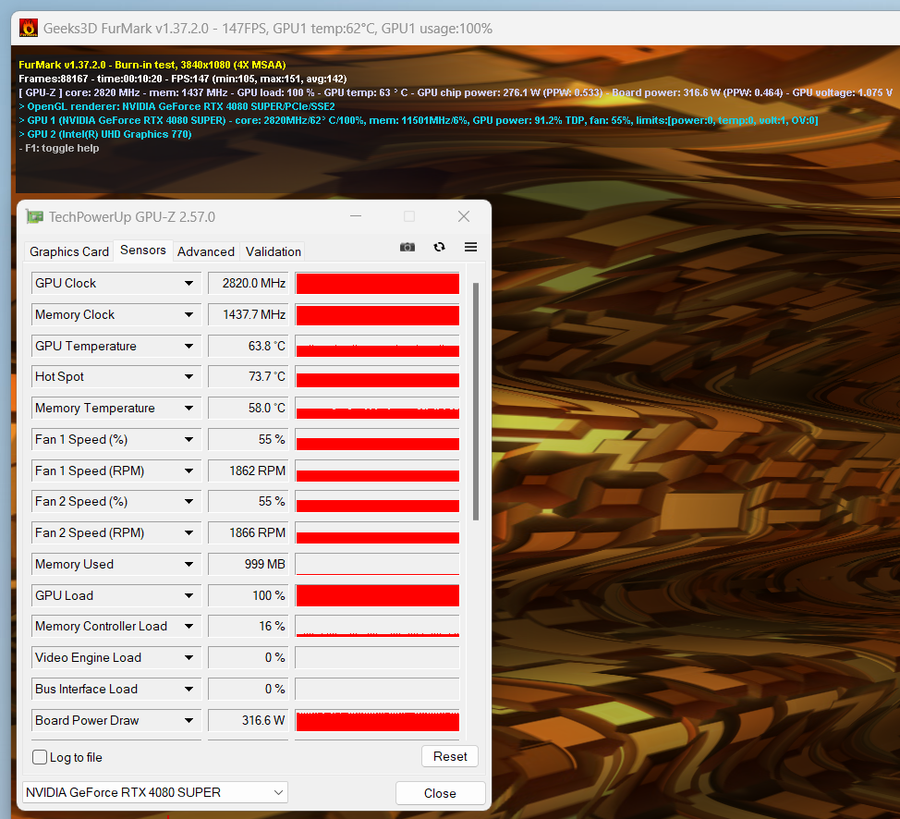
Task: Expand the Hot Spot dropdown arrow
Action: pos(188,376)
